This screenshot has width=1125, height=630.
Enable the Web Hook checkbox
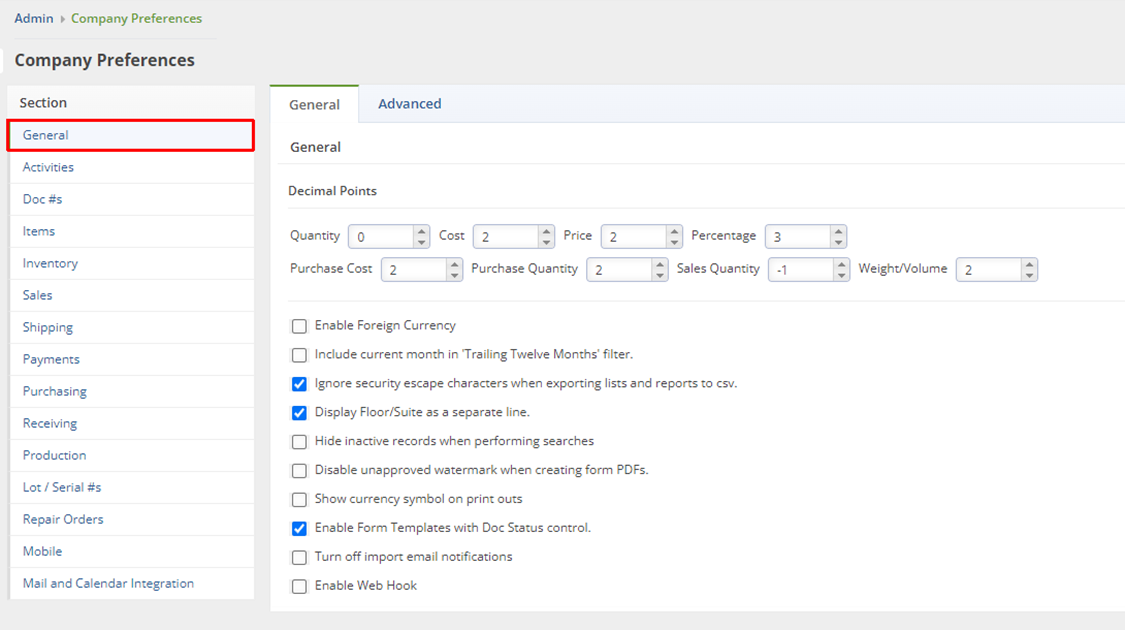(x=299, y=586)
